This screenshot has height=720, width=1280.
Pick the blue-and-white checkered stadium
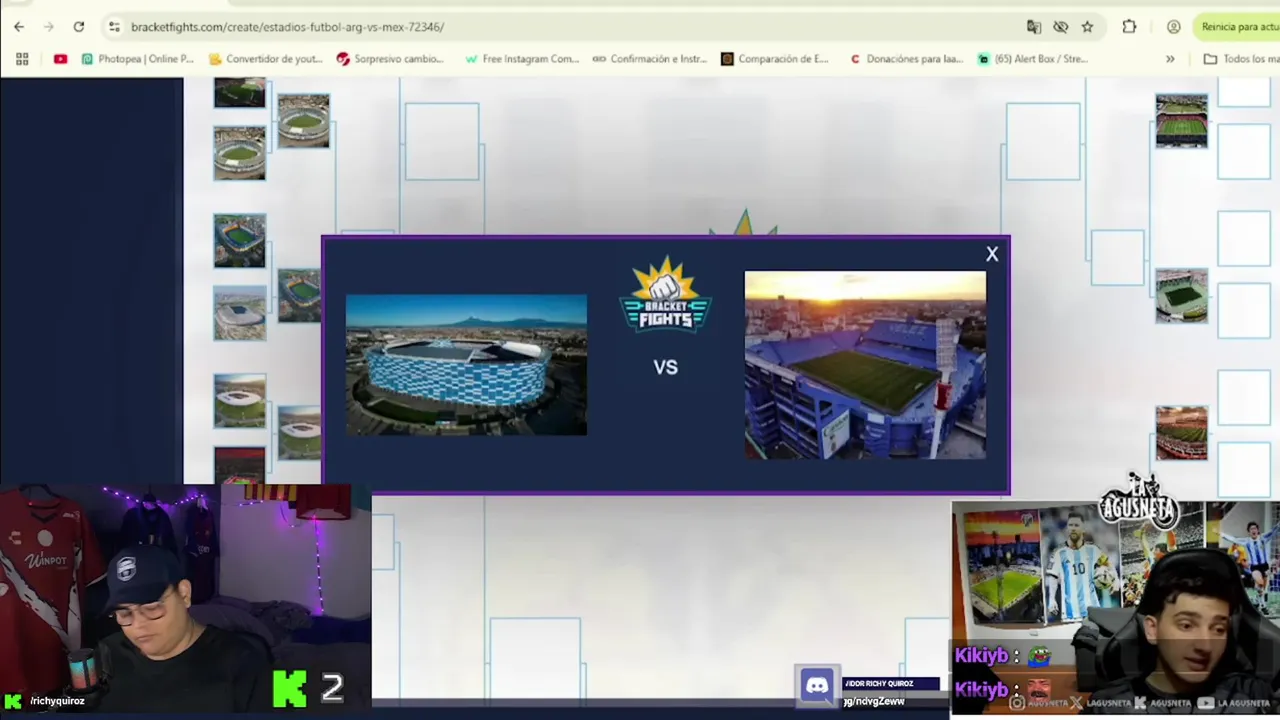pyautogui.click(x=466, y=365)
